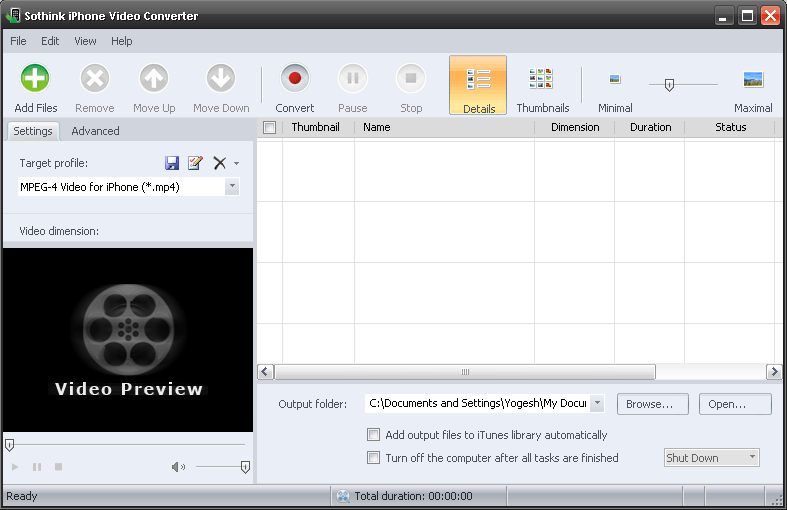Delete the target profile with X icon
787x510 pixels.
219,163
